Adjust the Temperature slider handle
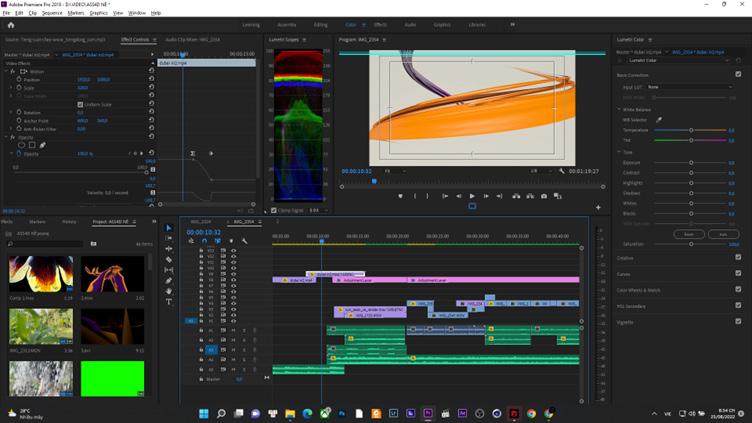 (691, 130)
